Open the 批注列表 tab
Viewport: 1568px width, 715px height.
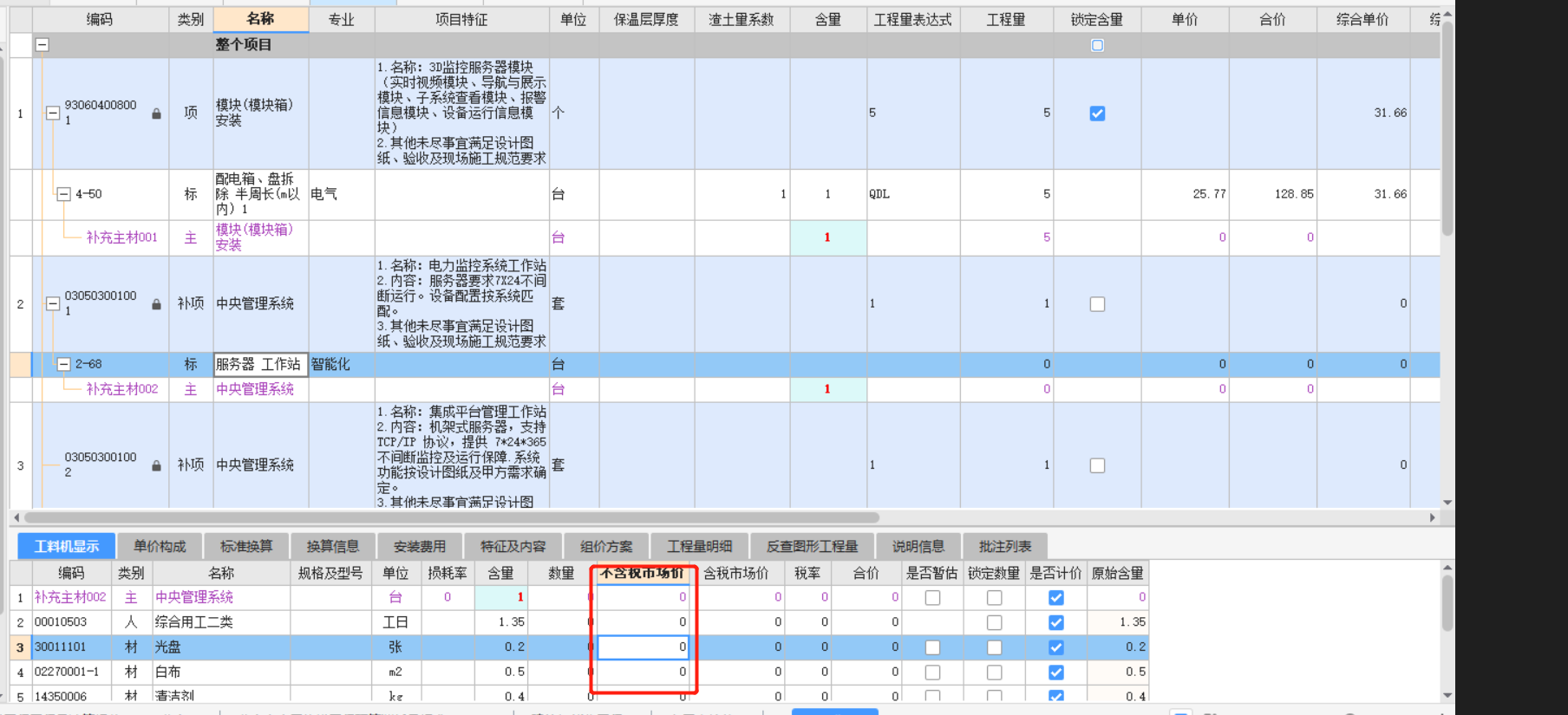(x=1005, y=546)
